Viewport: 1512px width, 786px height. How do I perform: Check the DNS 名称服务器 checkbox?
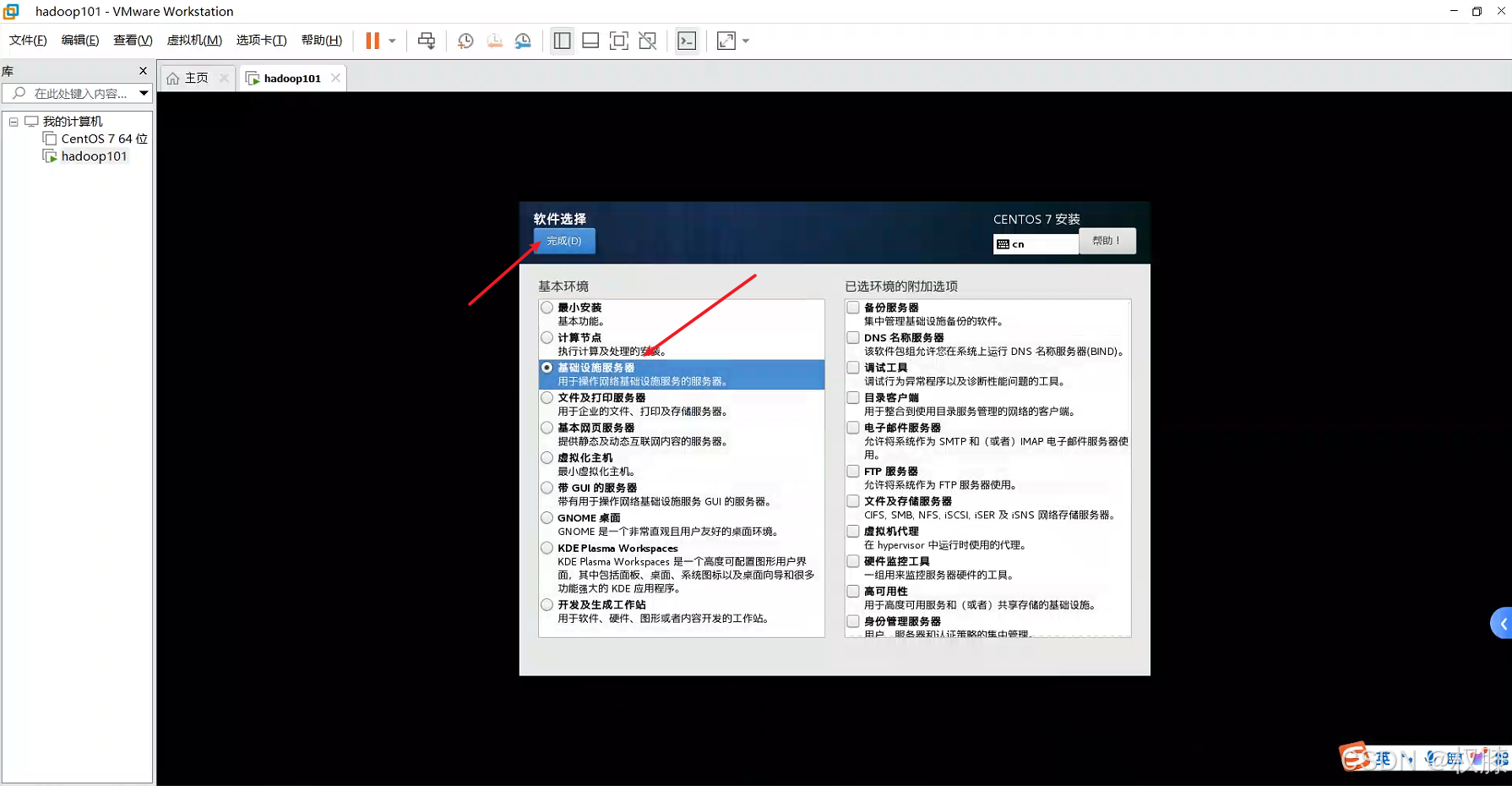tap(853, 338)
